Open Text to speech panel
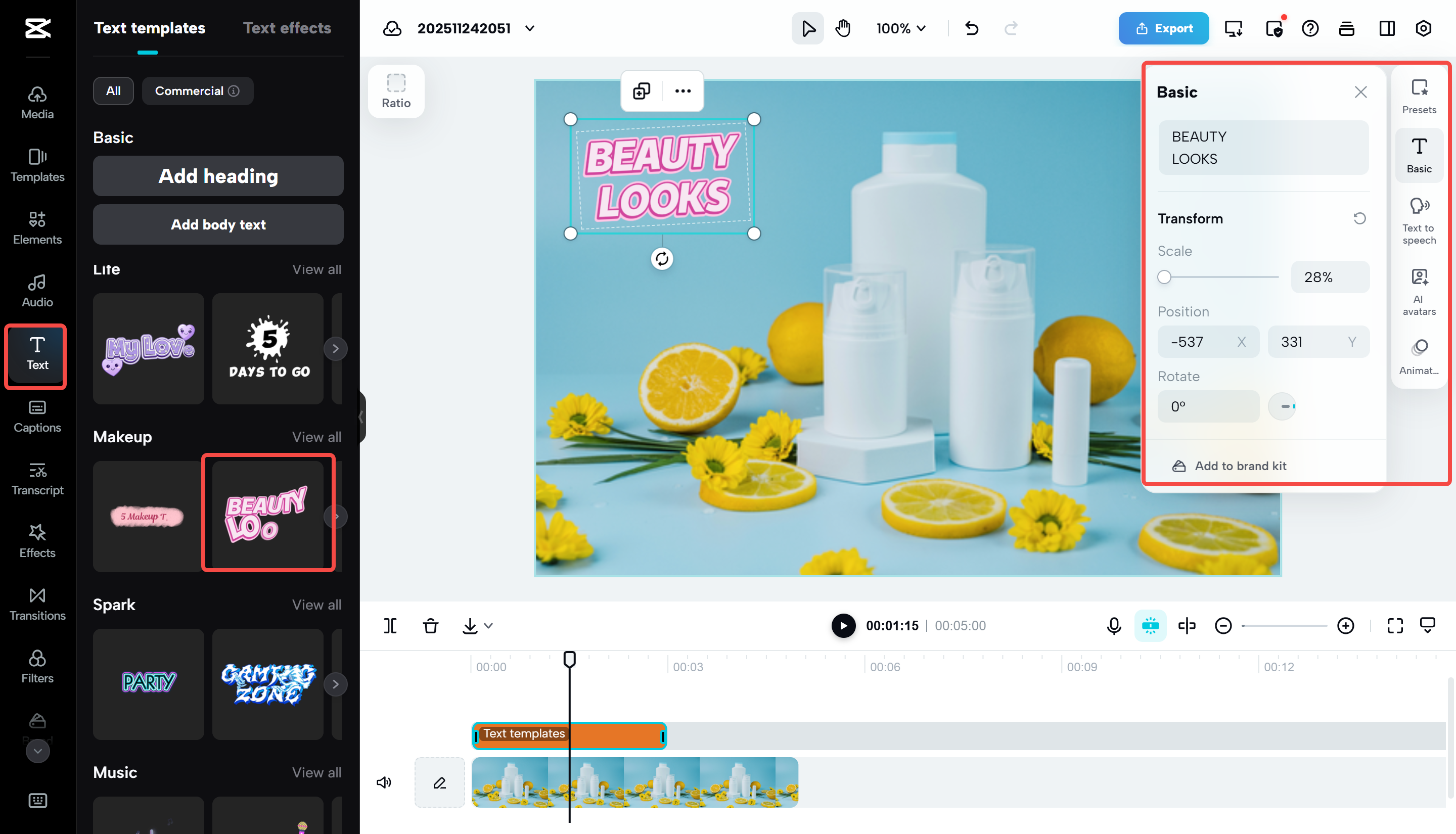Screen dimensions: 1456x834 1418,220
